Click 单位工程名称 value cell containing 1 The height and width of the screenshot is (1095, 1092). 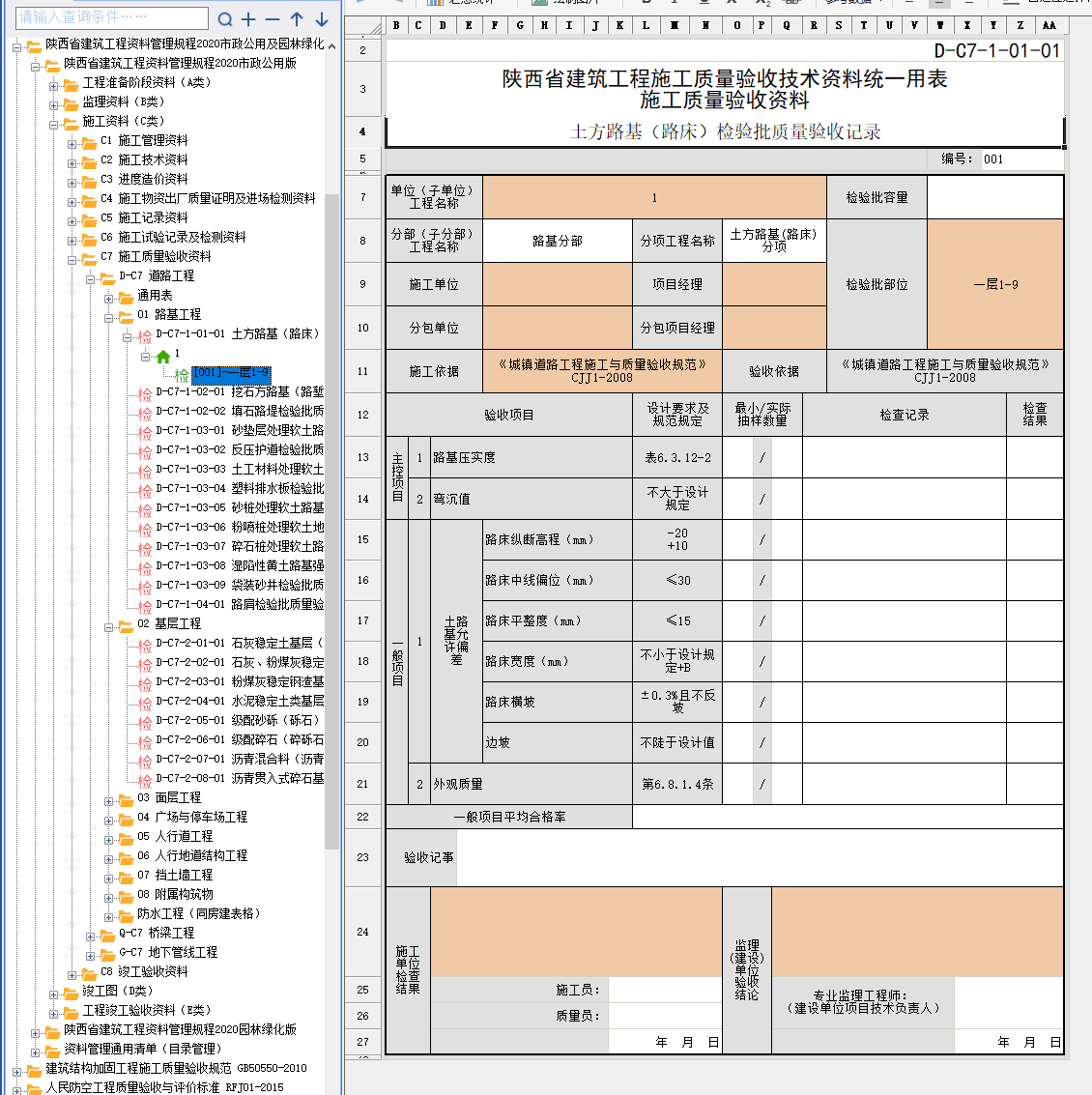654,197
